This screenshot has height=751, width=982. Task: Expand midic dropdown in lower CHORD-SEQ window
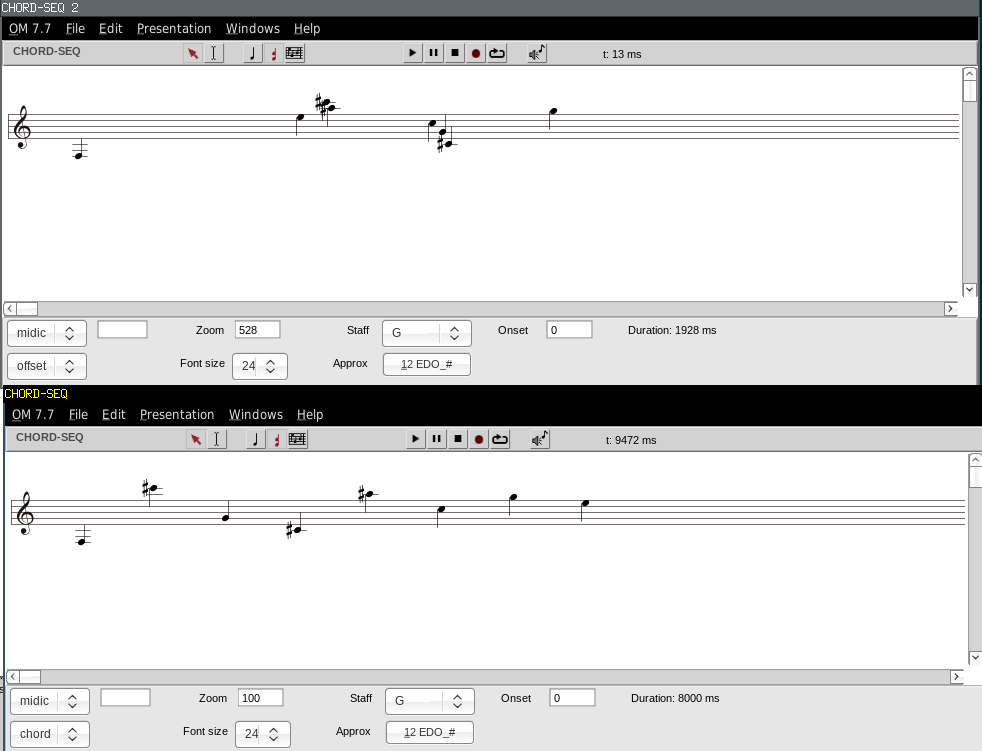pos(50,701)
